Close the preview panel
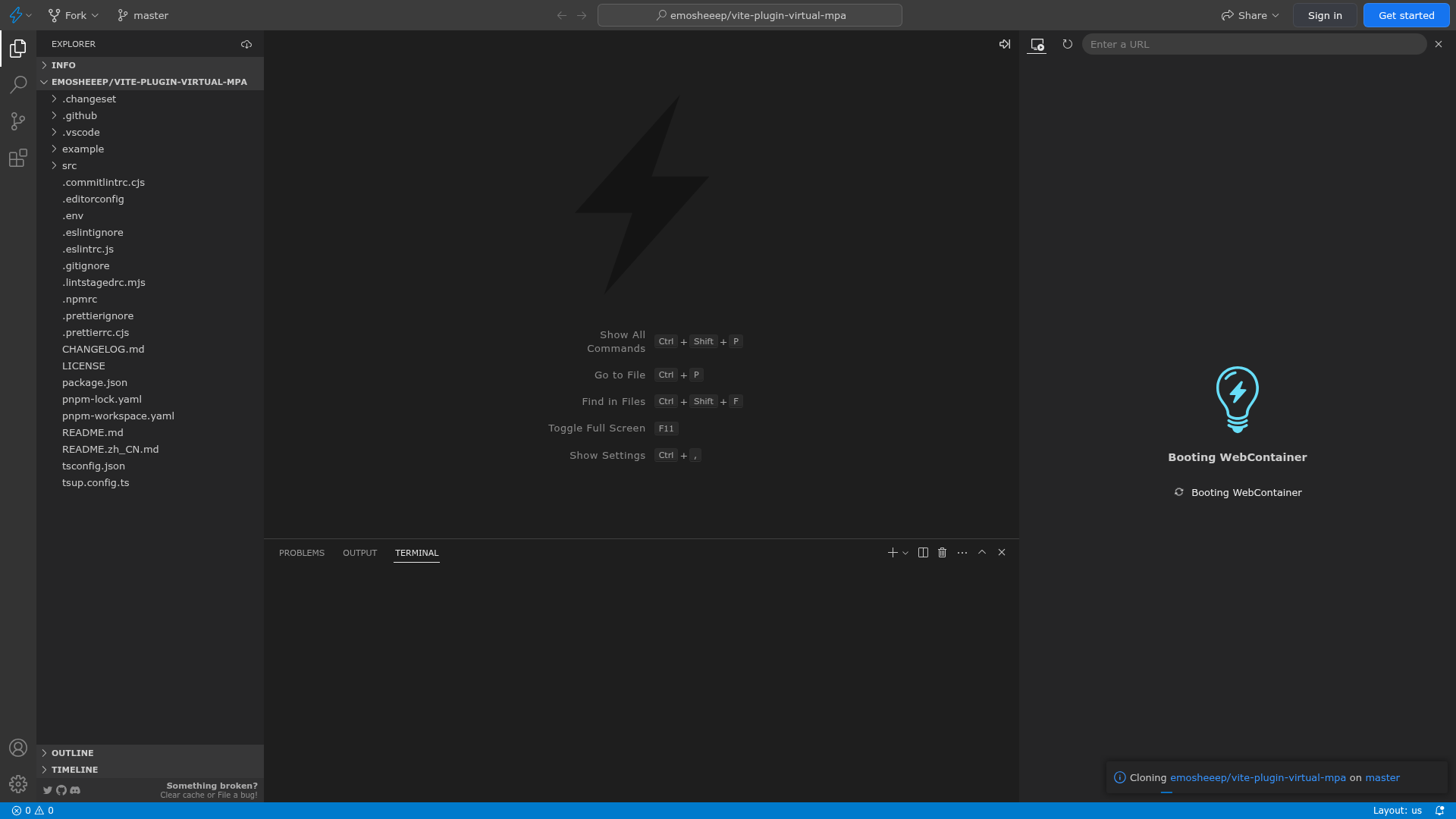Screen dimensions: 1456x819 (x=1439, y=44)
